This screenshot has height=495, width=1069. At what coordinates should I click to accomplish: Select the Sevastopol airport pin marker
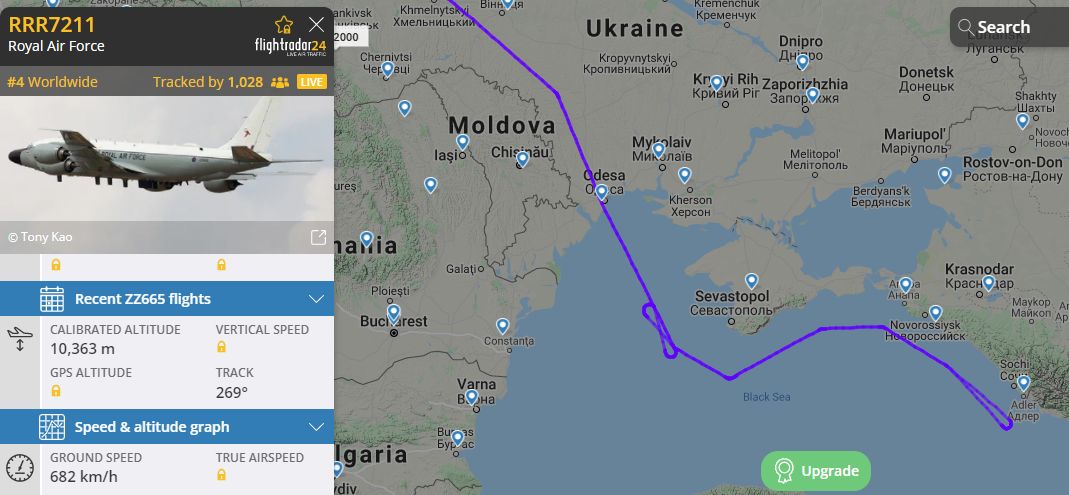[751, 280]
